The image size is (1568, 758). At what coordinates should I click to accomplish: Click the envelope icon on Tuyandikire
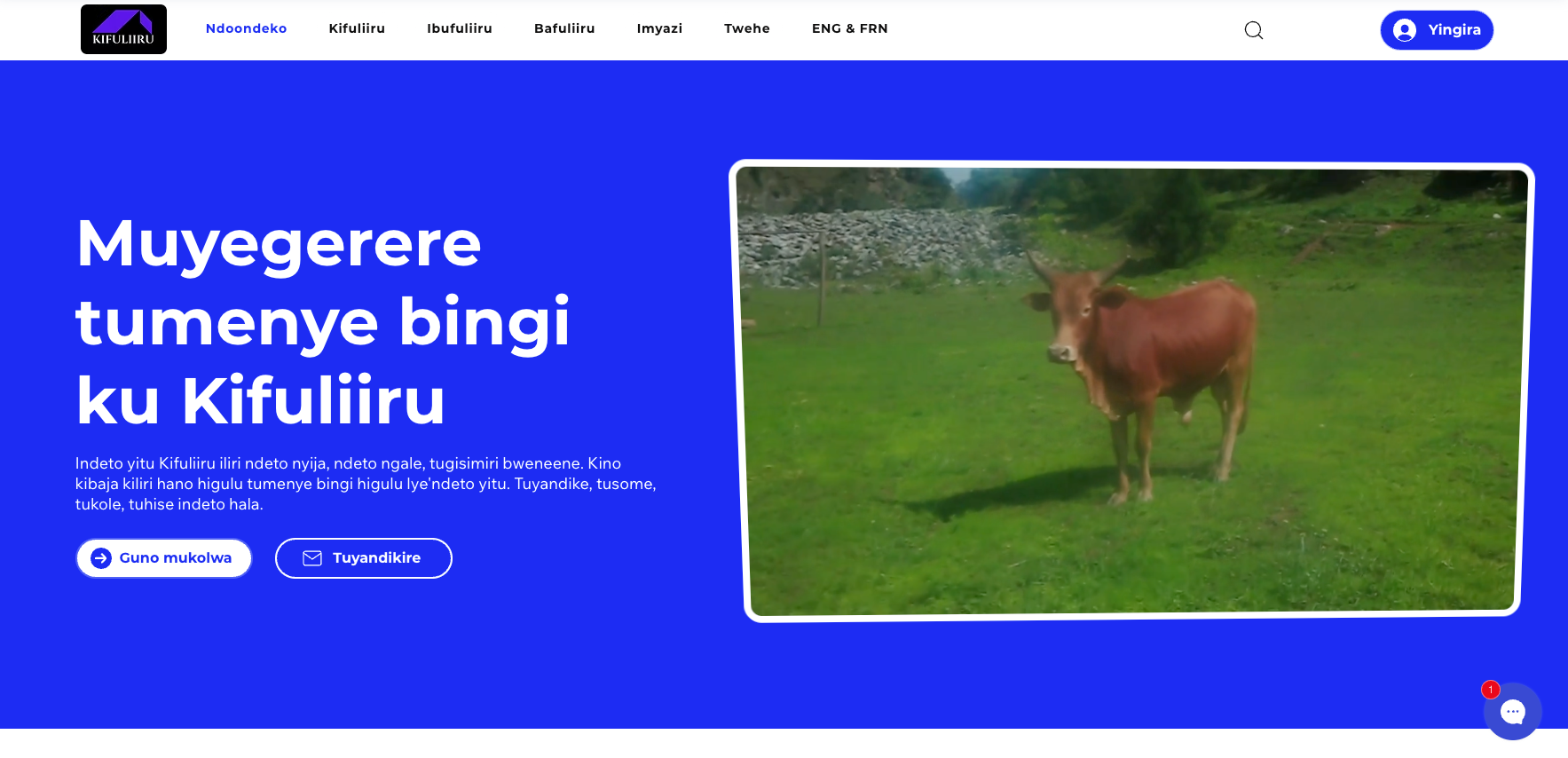[x=312, y=558]
